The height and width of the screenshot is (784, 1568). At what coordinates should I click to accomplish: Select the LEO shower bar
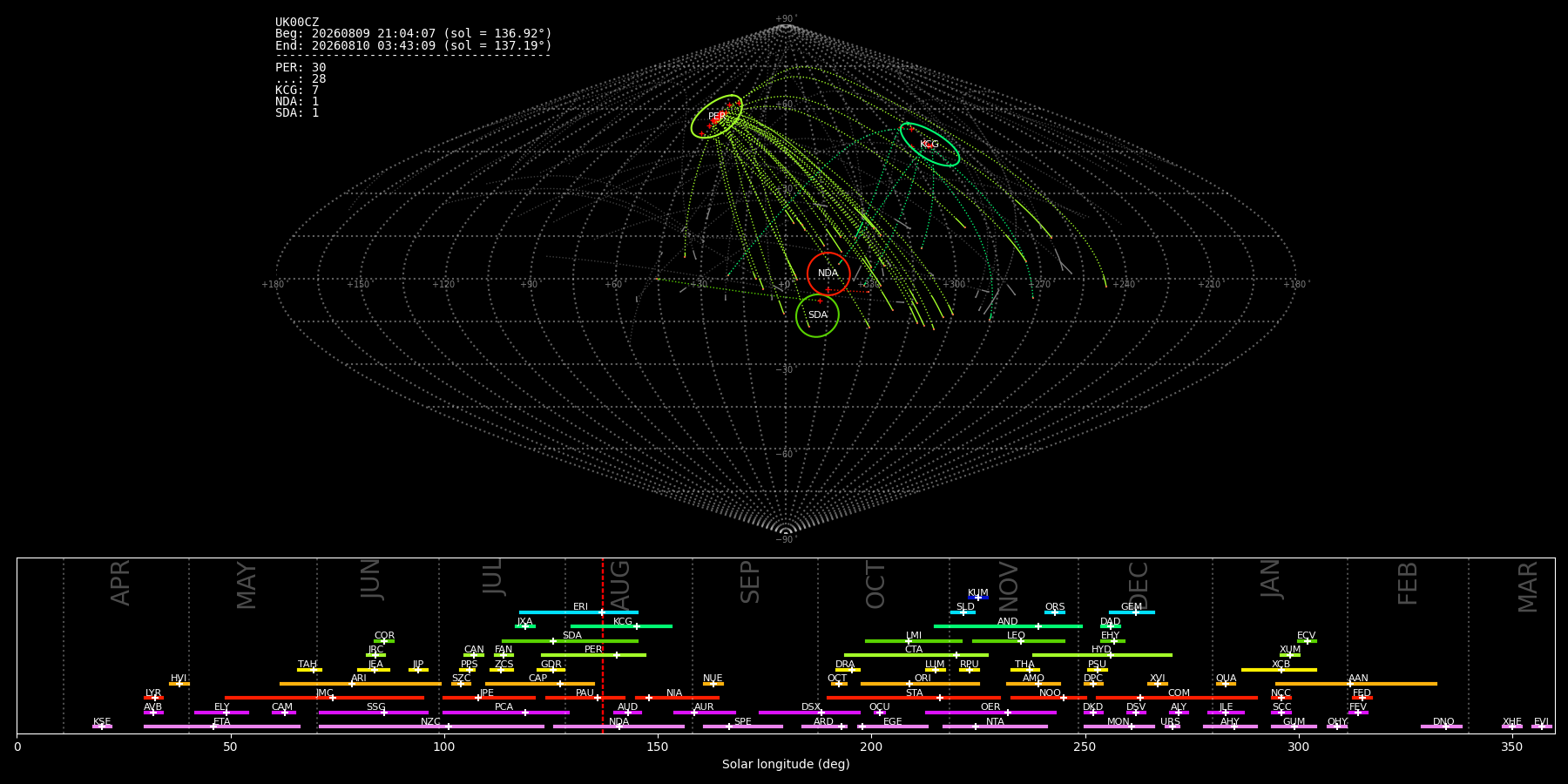1018,641
